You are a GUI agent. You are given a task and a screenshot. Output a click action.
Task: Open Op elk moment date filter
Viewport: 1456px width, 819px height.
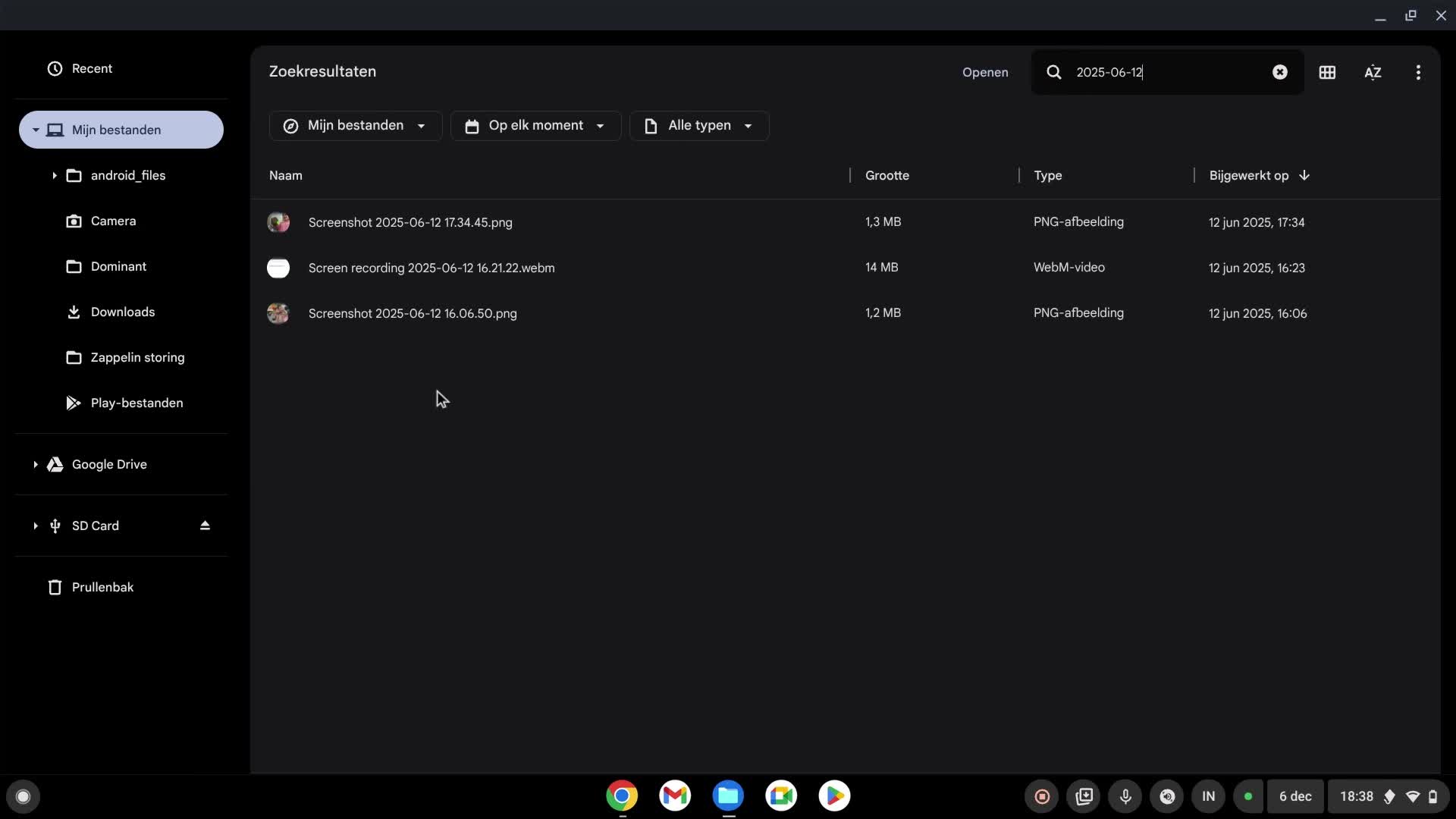click(535, 126)
